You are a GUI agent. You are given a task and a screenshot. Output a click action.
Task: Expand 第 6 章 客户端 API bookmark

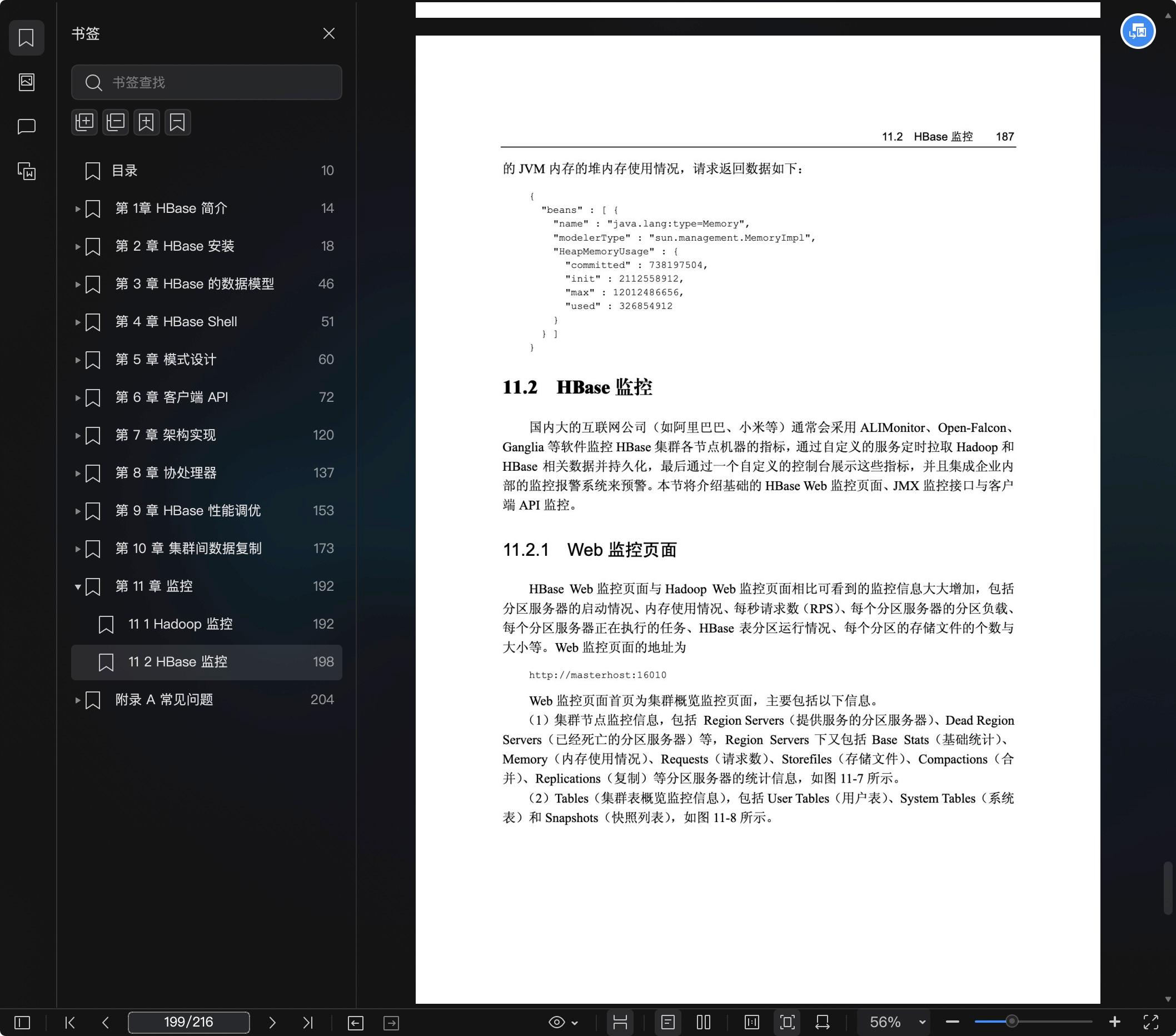pyautogui.click(x=78, y=397)
